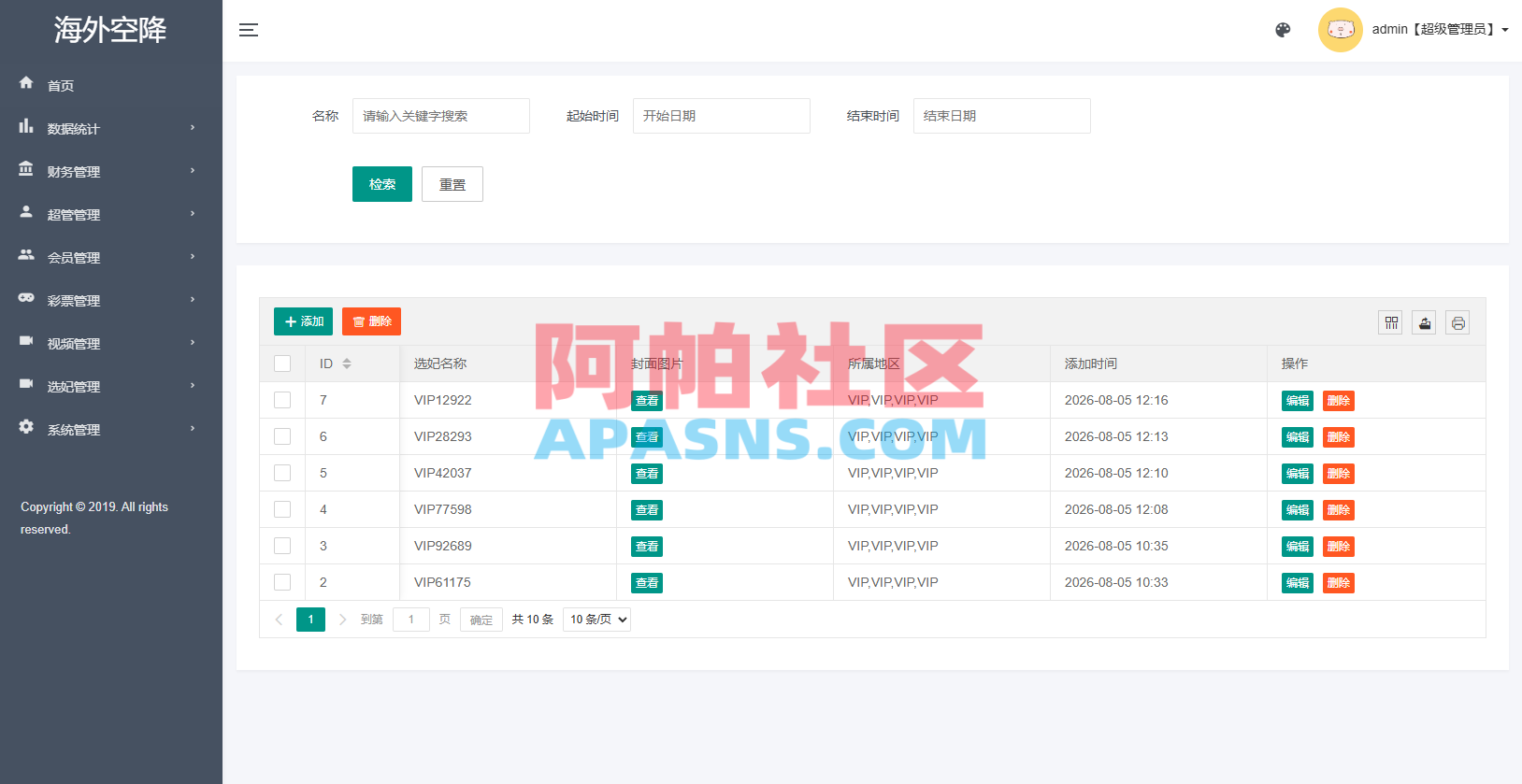Screen dimensions: 1522x784
Task: Check the row for VIP12922
Action: tap(282, 400)
